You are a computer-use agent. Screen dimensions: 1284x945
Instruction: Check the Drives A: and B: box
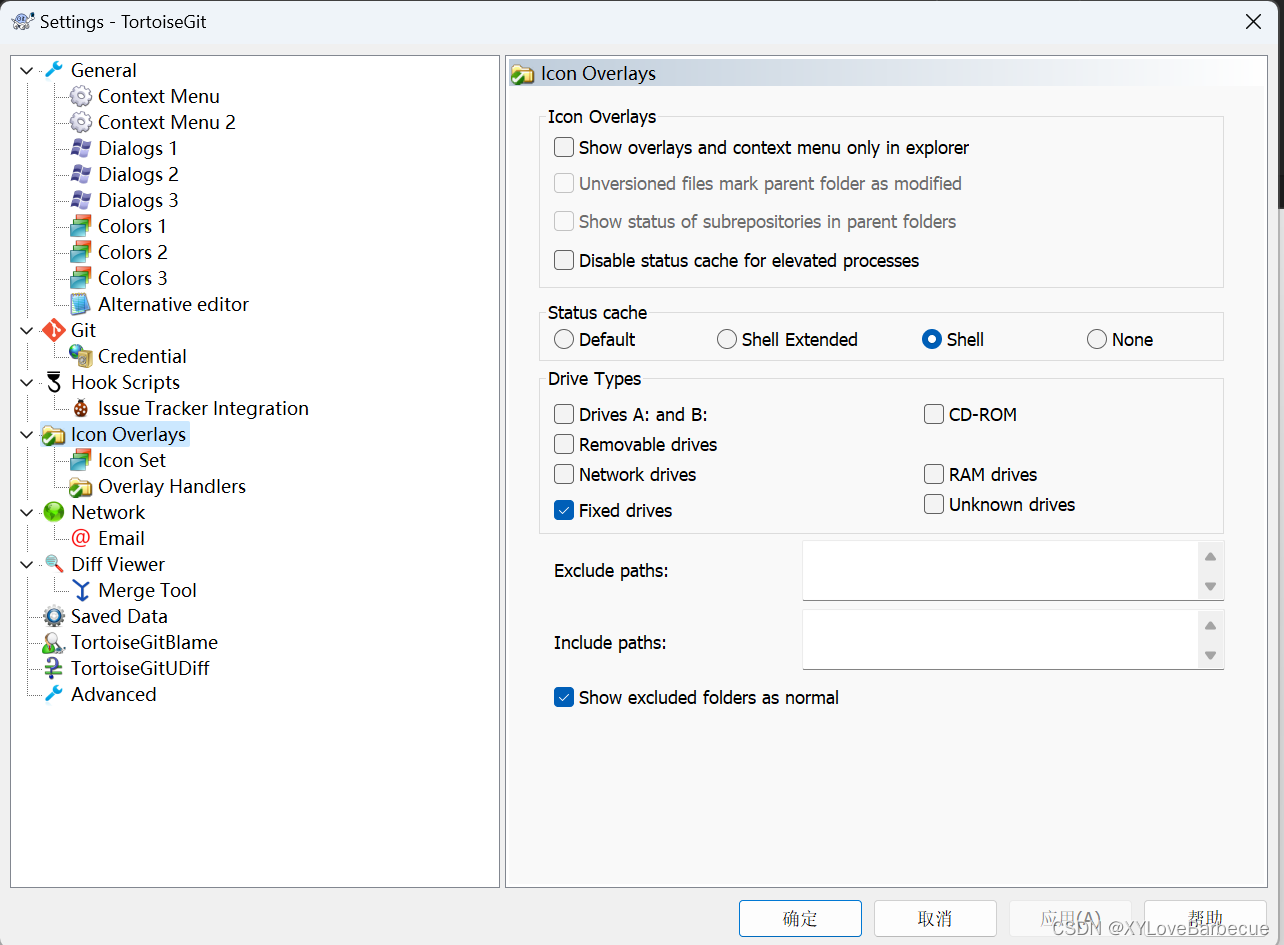(564, 414)
